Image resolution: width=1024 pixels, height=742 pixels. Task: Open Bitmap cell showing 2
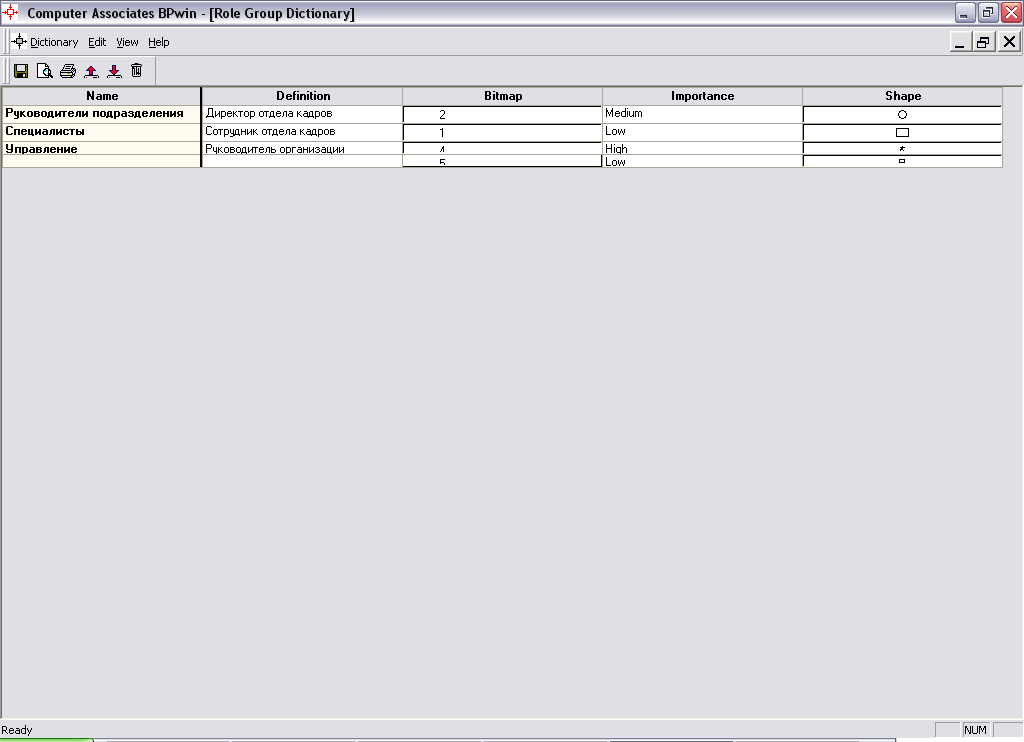tap(502, 114)
